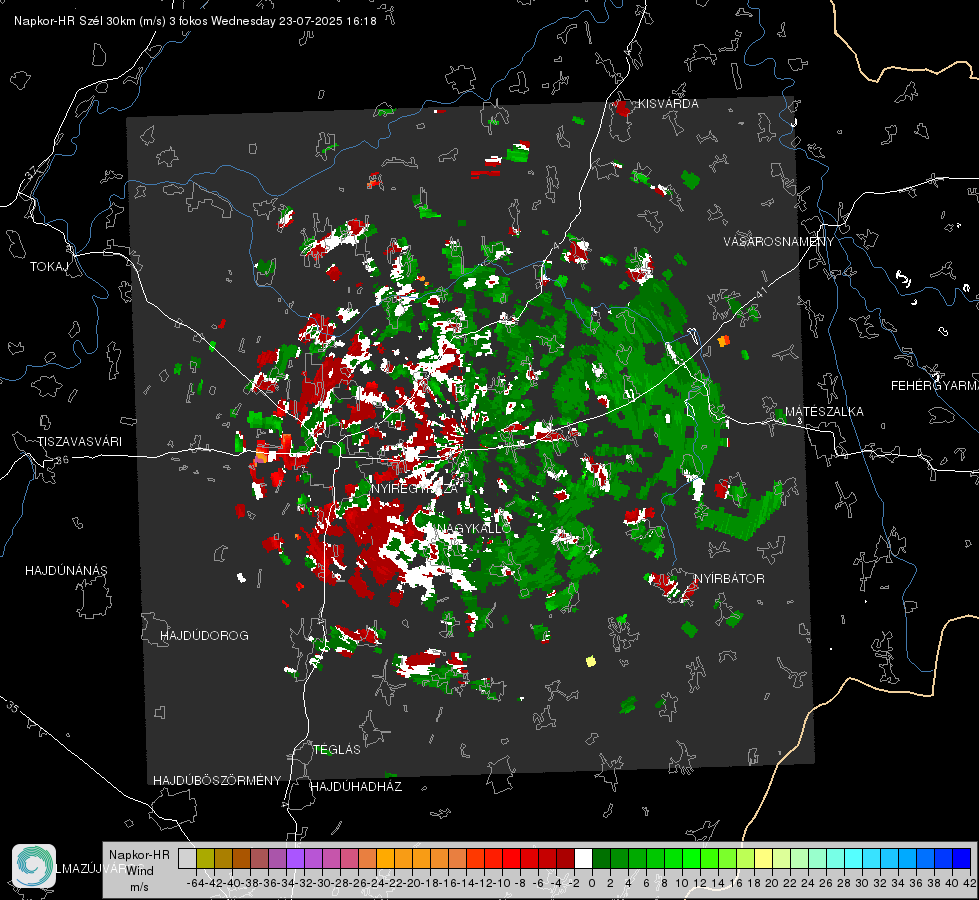
Task: Pick the dark blue swatch at the legend's end
Action: point(962,858)
